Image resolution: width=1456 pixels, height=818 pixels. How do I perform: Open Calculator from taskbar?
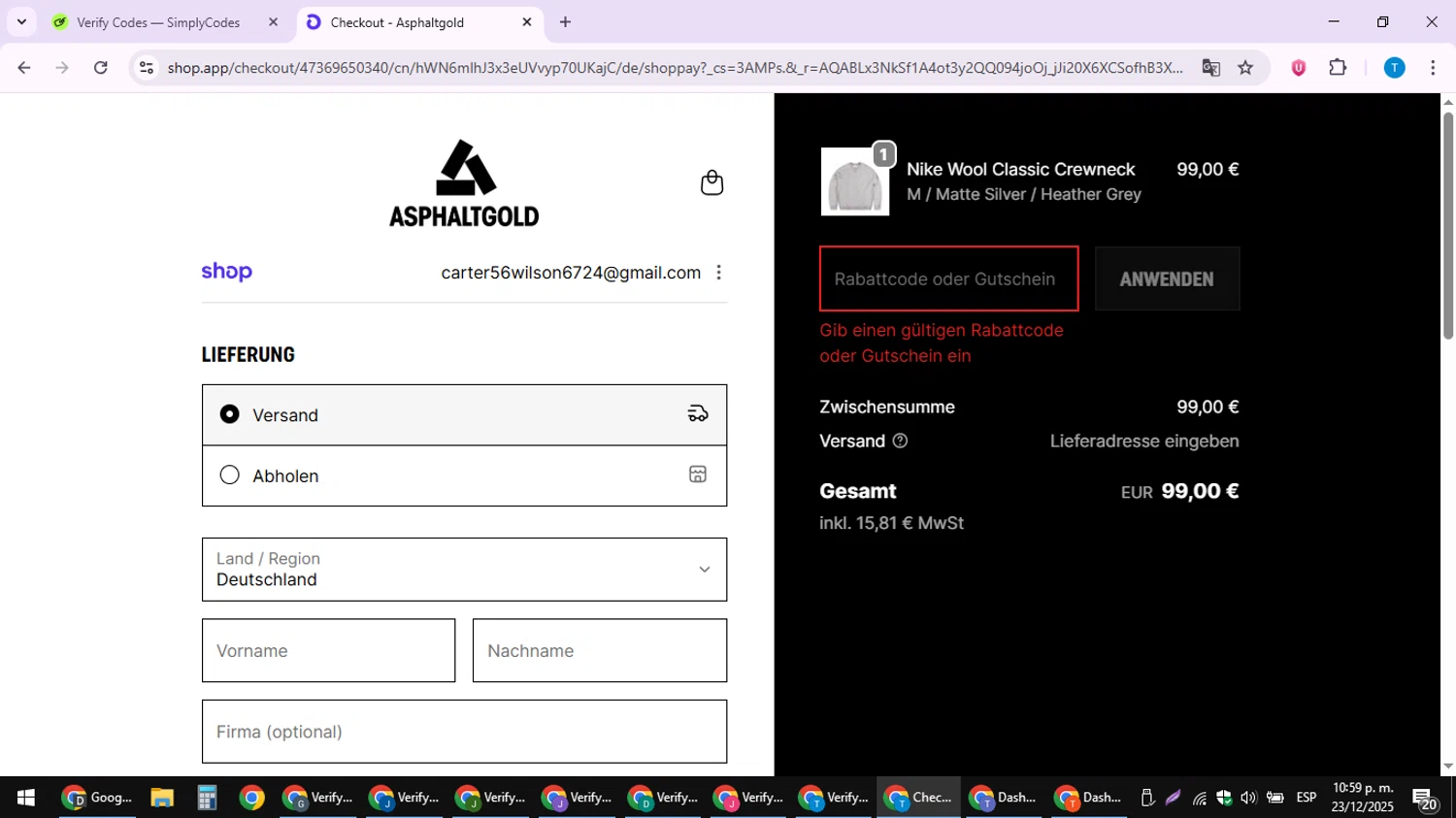(207, 798)
